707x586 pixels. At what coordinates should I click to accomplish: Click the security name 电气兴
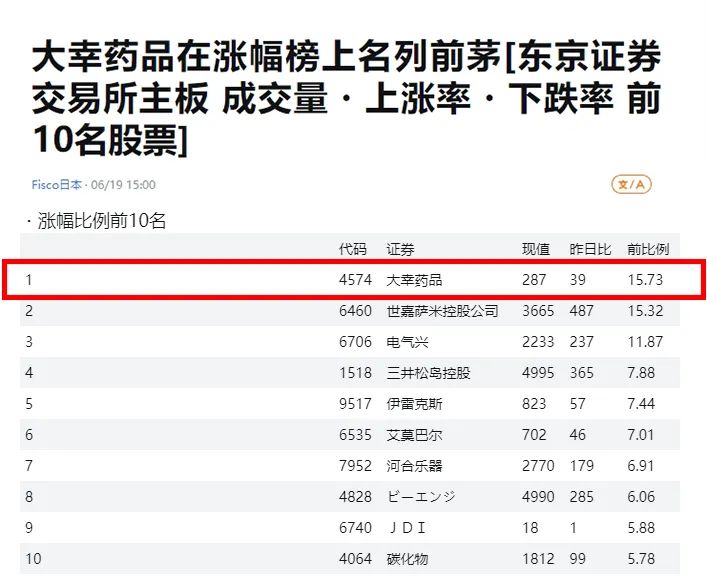(407, 342)
